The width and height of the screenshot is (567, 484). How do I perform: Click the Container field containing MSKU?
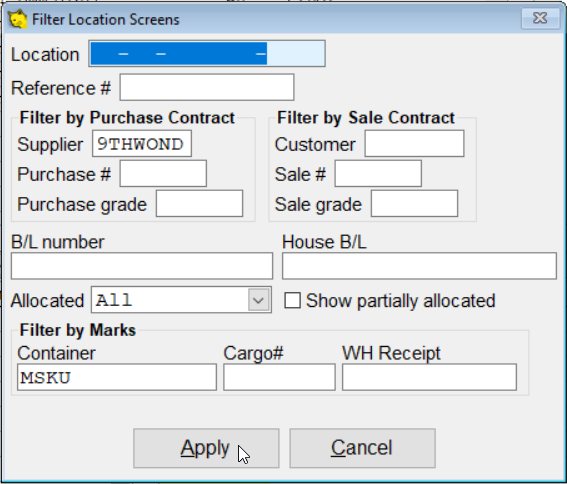(117, 377)
